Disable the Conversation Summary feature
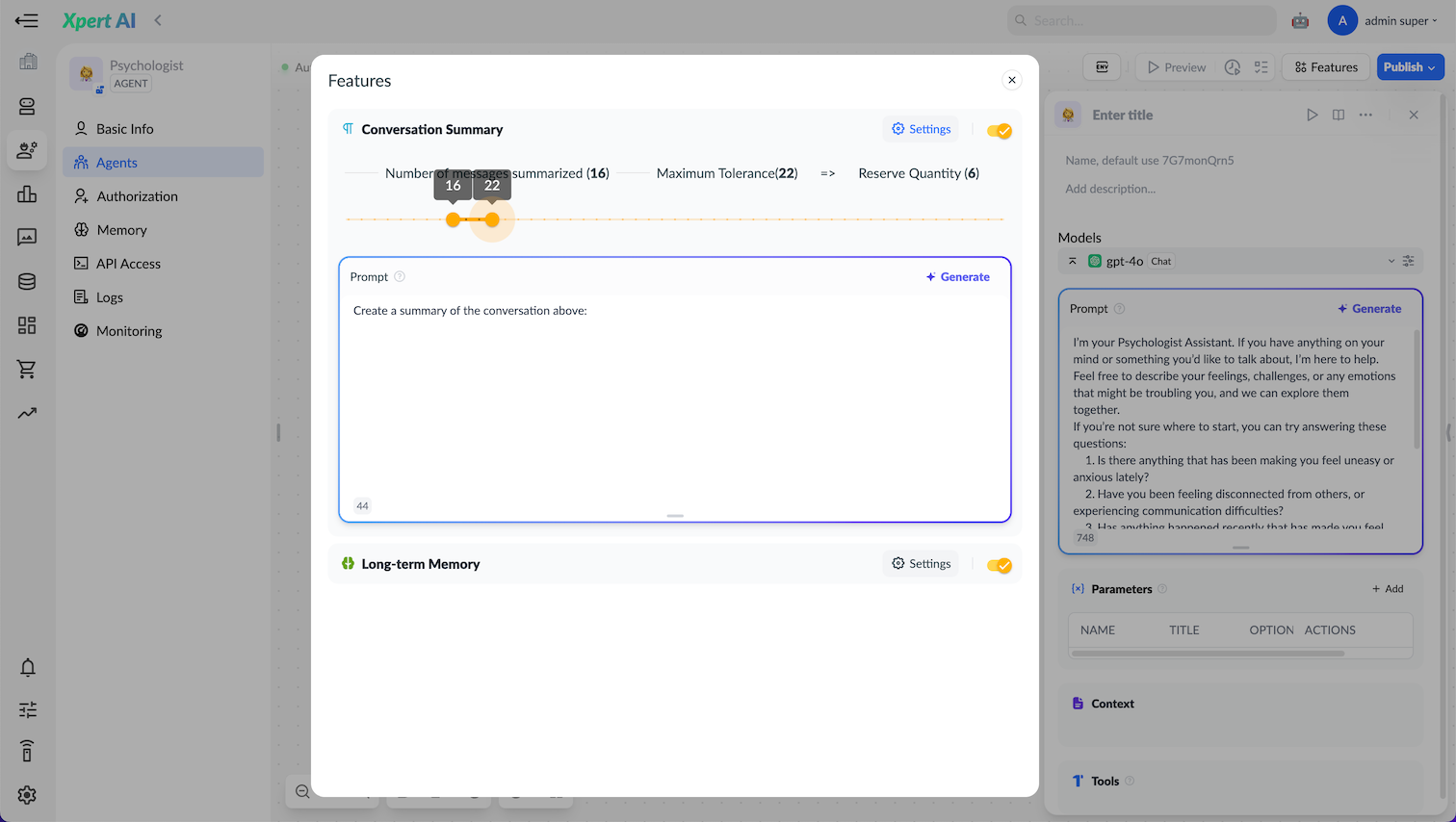 point(1000,130)
